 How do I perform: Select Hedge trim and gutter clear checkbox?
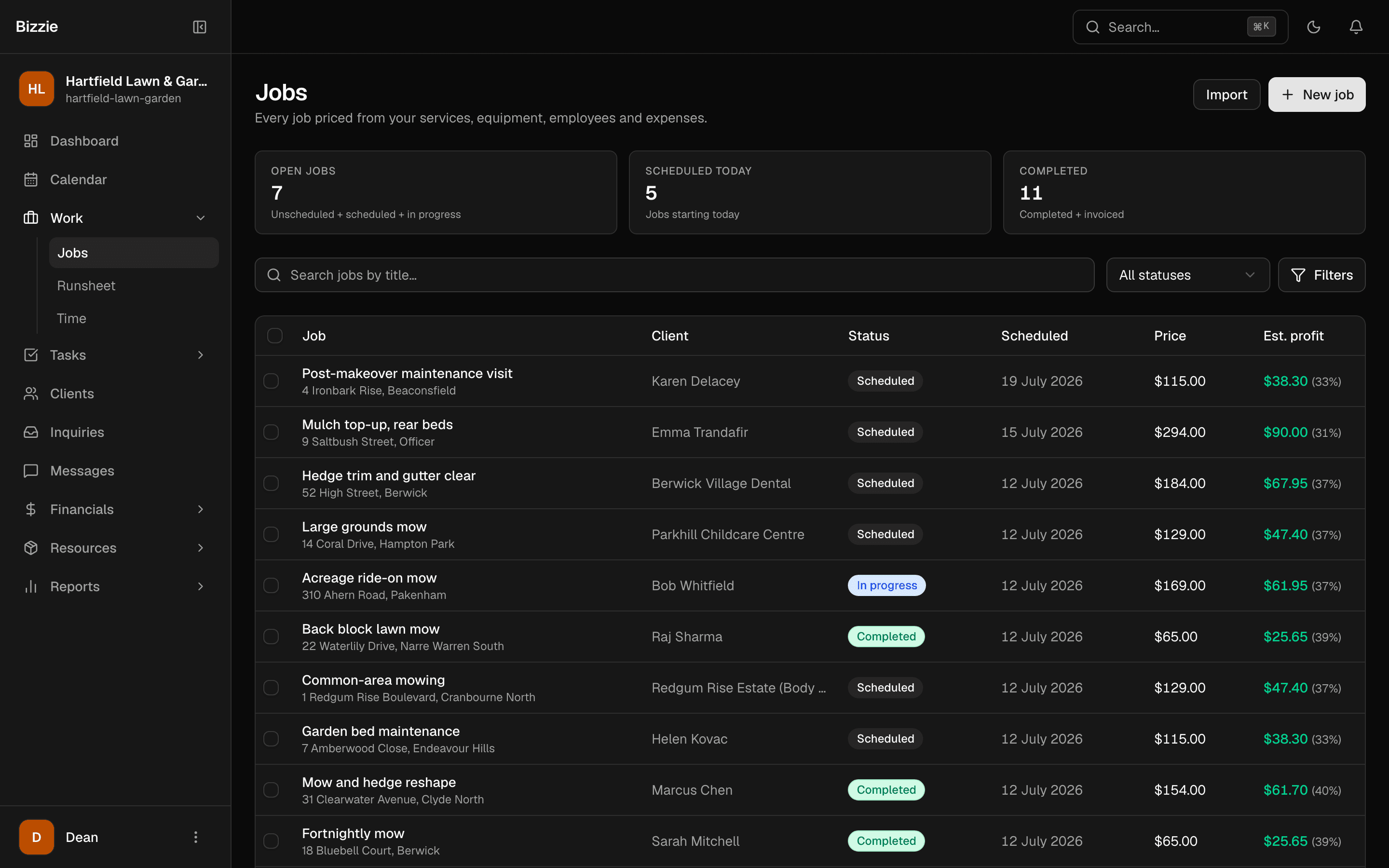point(271,483)
